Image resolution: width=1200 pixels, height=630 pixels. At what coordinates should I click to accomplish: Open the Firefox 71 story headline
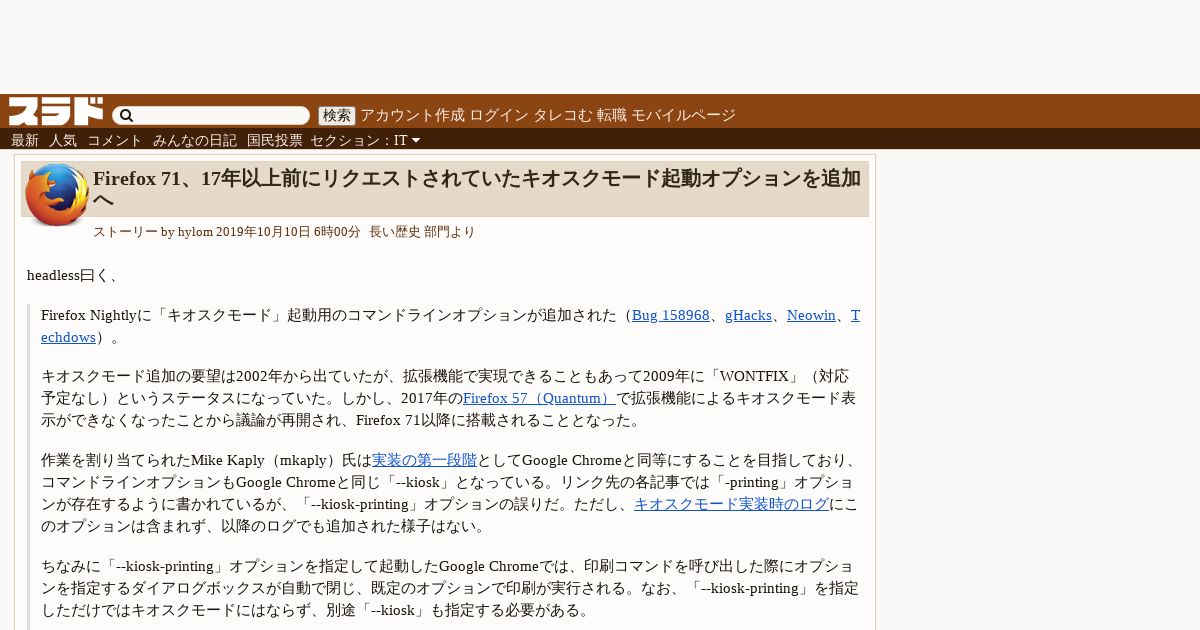[477, 189]
